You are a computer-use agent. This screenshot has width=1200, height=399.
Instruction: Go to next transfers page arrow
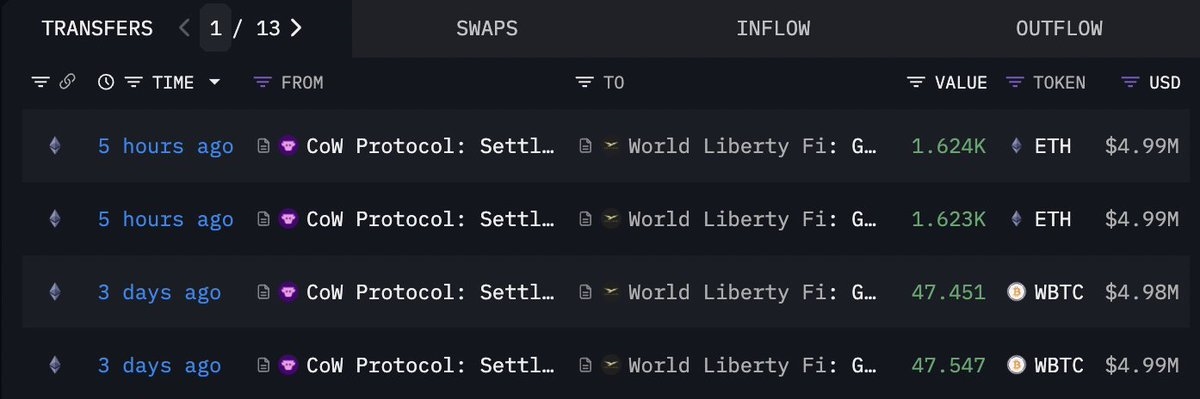tap(295, 28)
